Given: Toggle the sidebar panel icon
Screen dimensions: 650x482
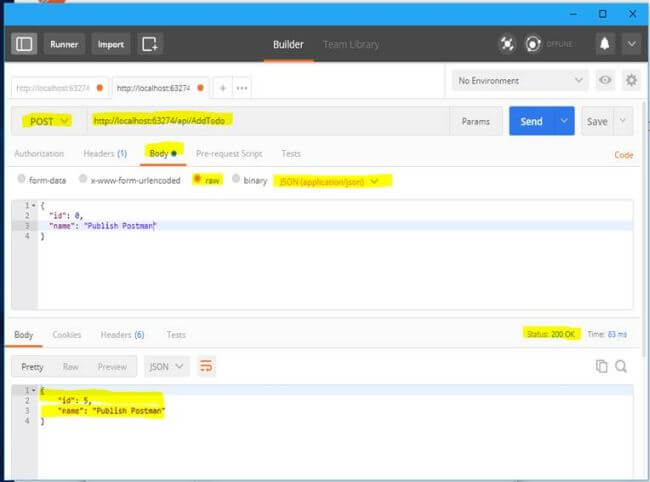Looking at the screenshot, I should tap(24, 44).
